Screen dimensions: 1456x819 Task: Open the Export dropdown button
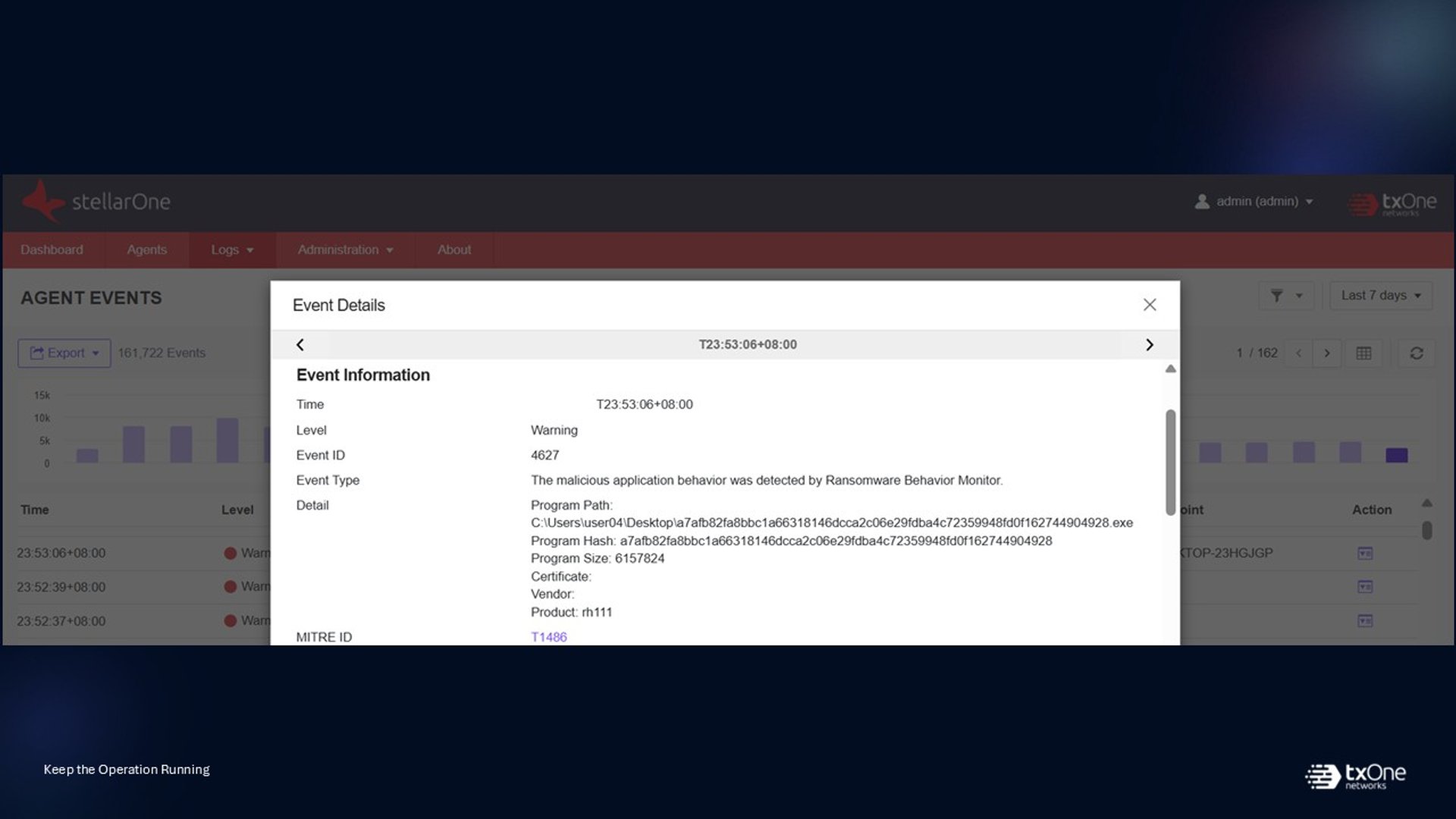click(64, 353)
